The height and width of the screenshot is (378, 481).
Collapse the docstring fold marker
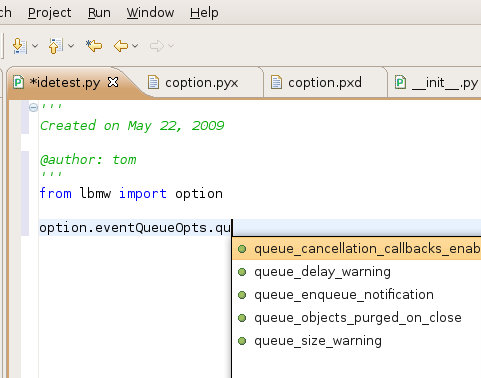[x=33, y=107]
